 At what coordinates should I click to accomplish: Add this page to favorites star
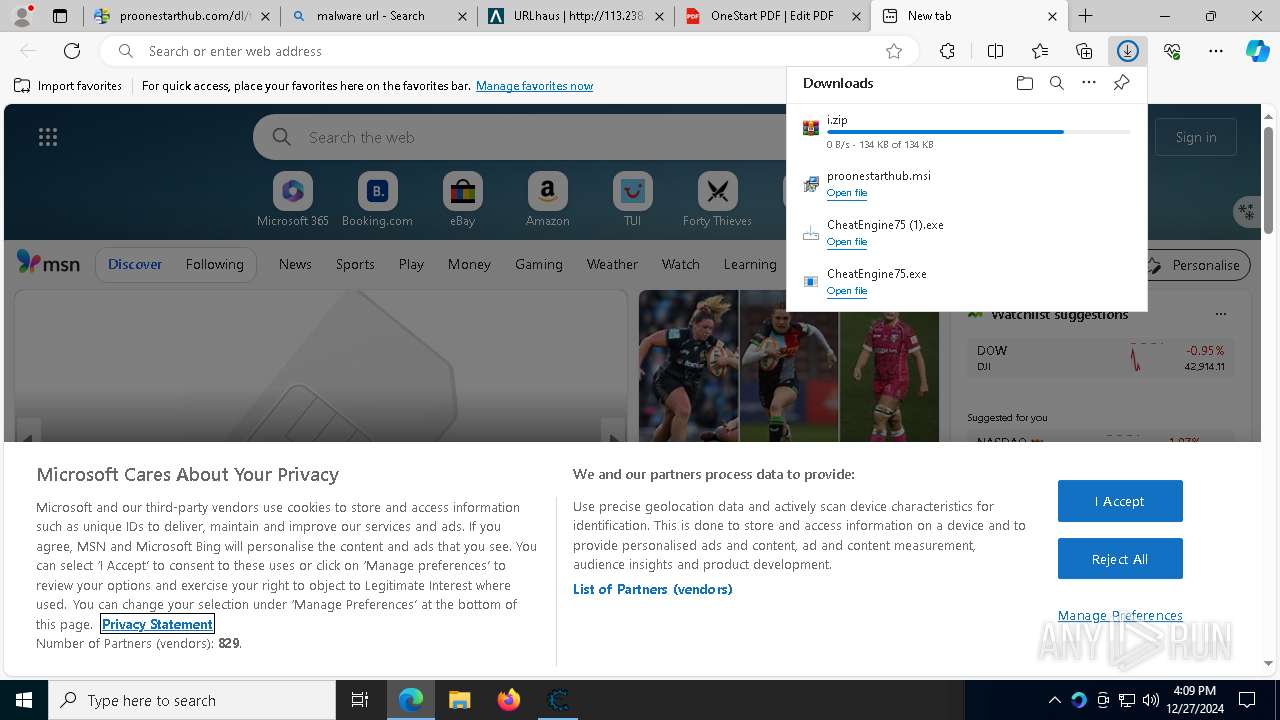tap(894, 51)
